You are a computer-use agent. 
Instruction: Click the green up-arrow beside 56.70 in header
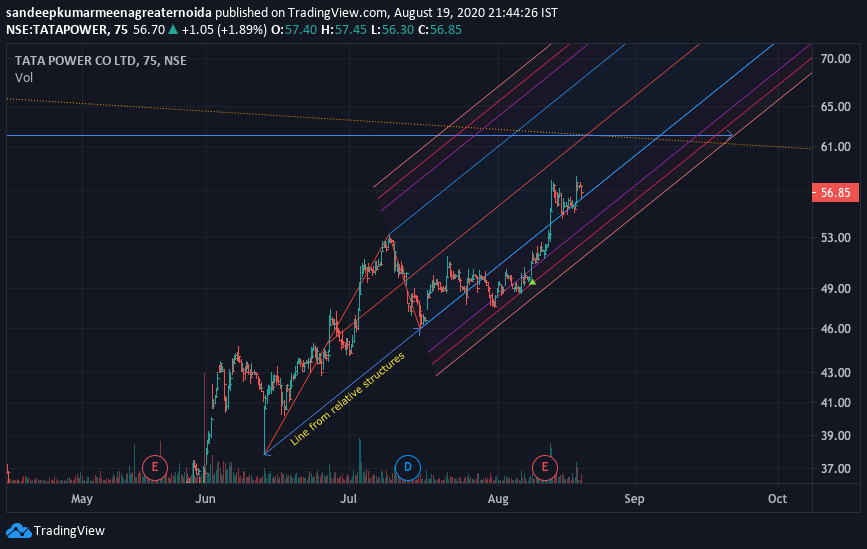[173, 29]
